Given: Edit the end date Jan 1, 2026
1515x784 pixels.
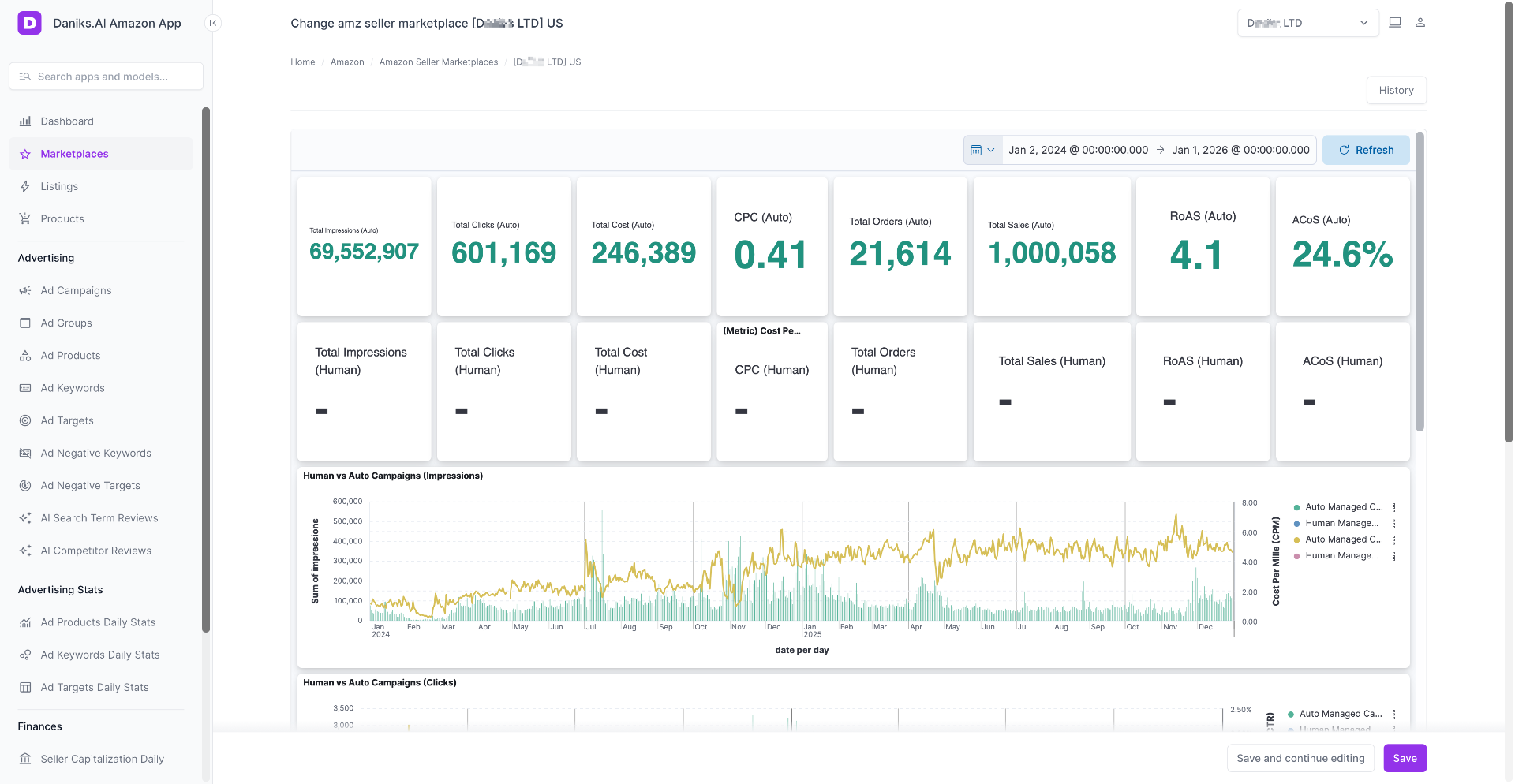Looking at the screenshot, I should [1240, 150].
